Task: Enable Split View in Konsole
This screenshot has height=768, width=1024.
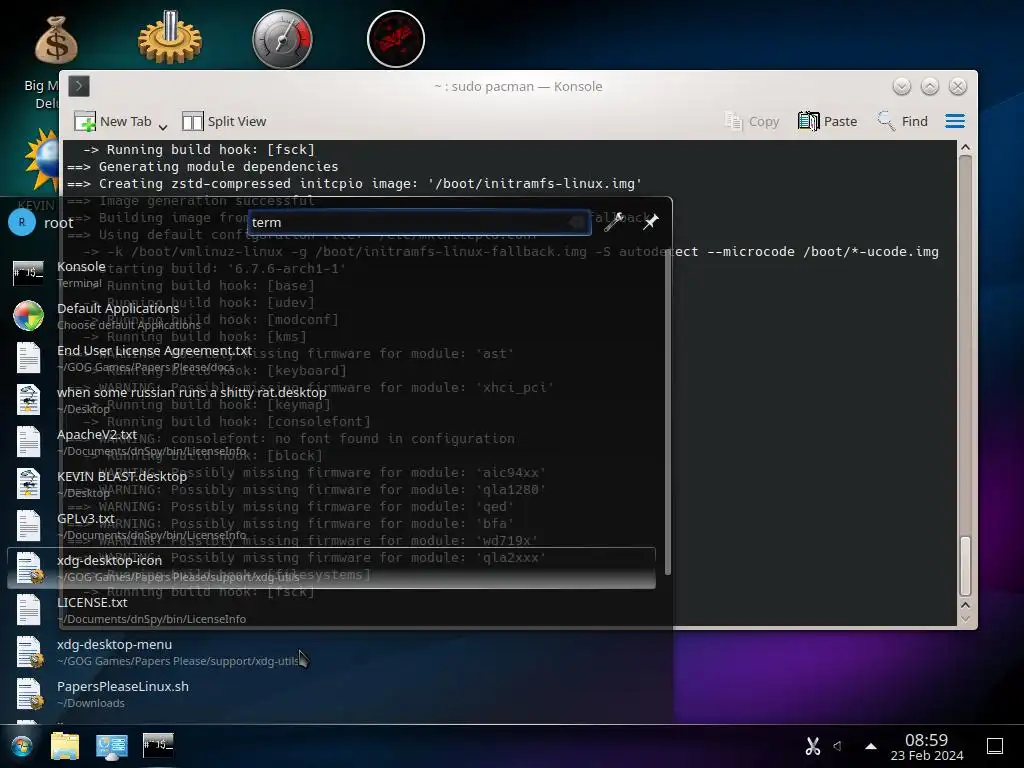Action: [224, 121]
